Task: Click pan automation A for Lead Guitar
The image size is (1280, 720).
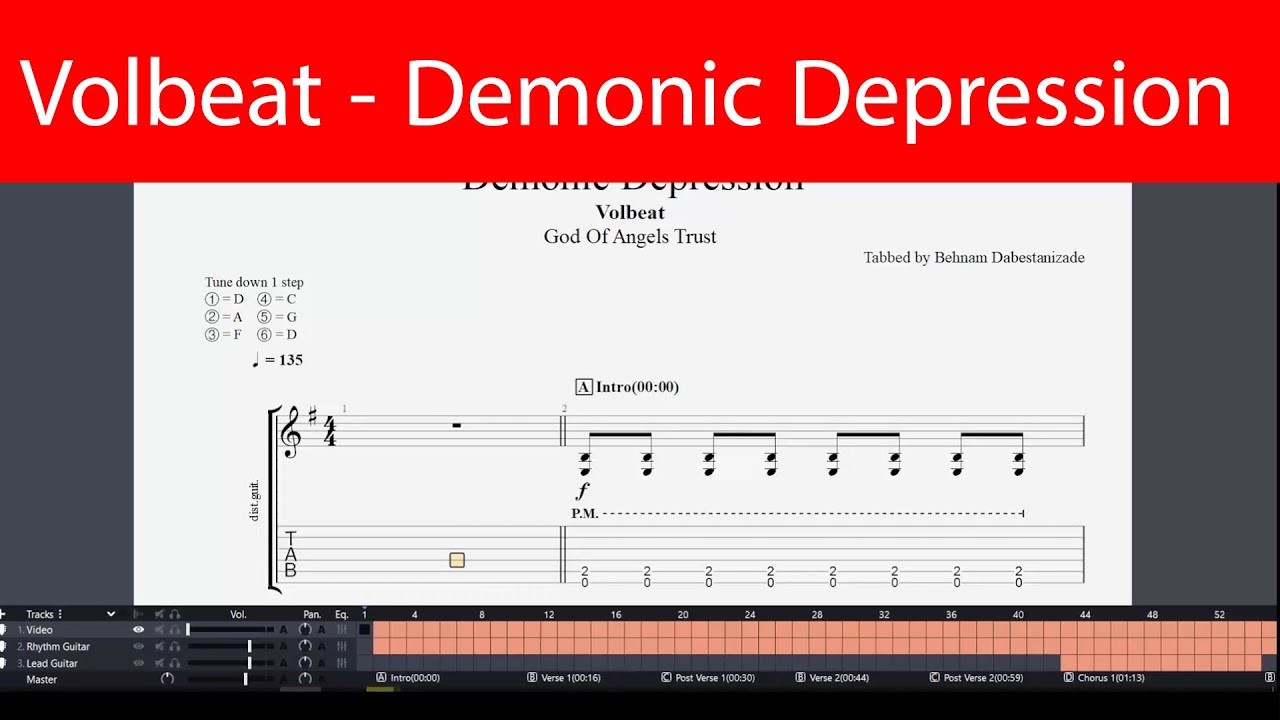Action: point(321,663)
